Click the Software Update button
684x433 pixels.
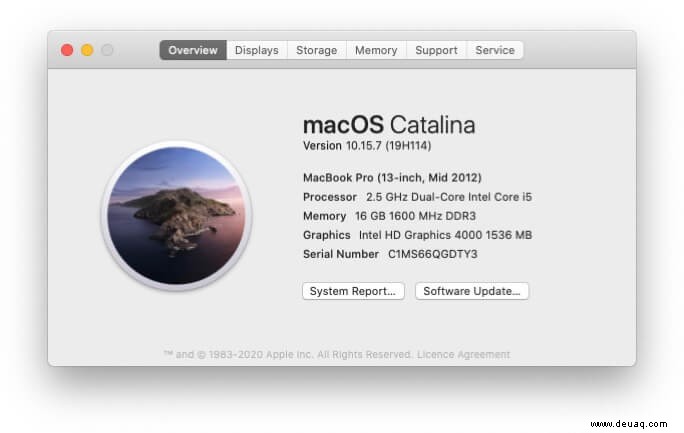(x=472, y=291)
